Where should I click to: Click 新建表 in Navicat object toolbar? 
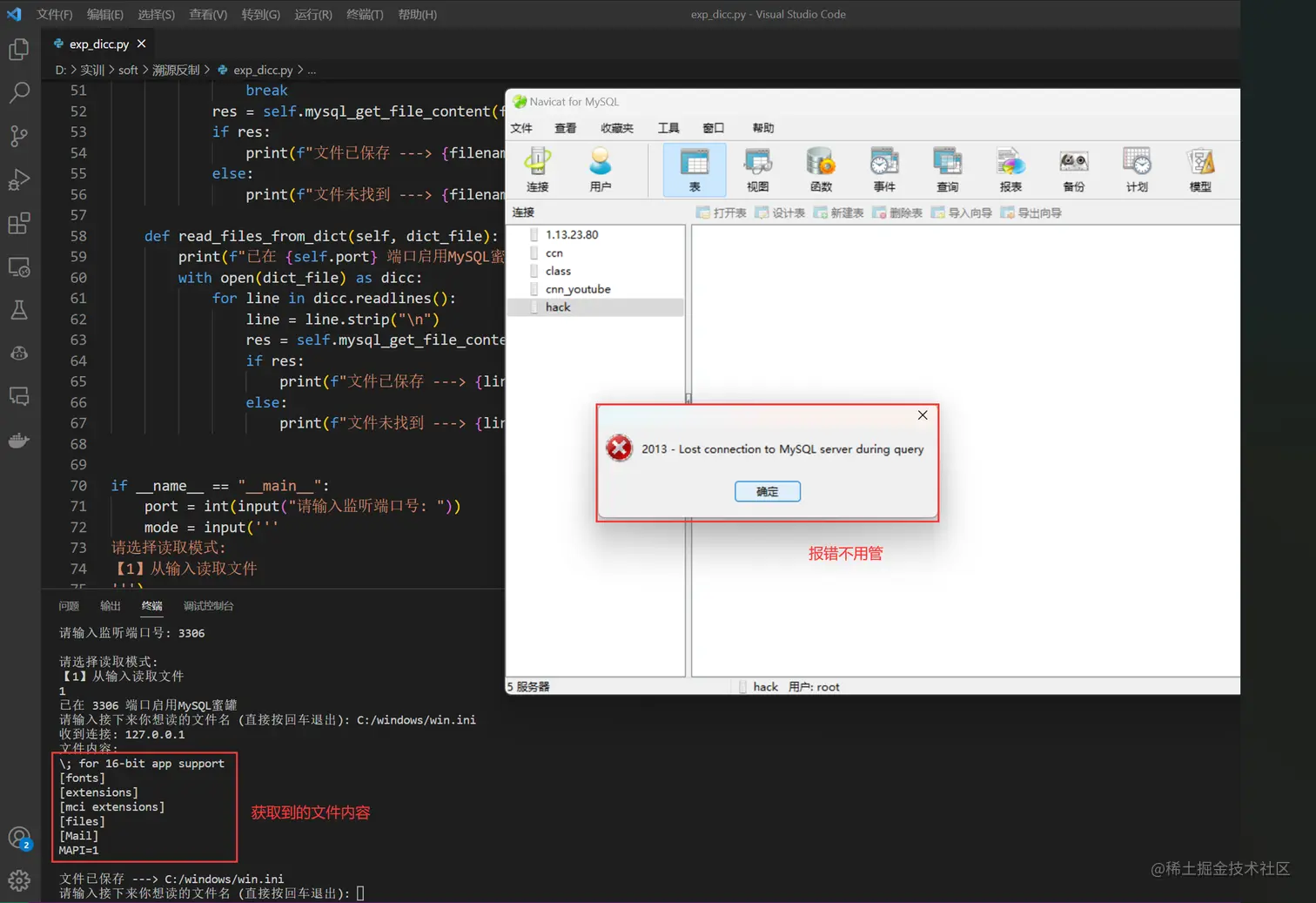838,212
